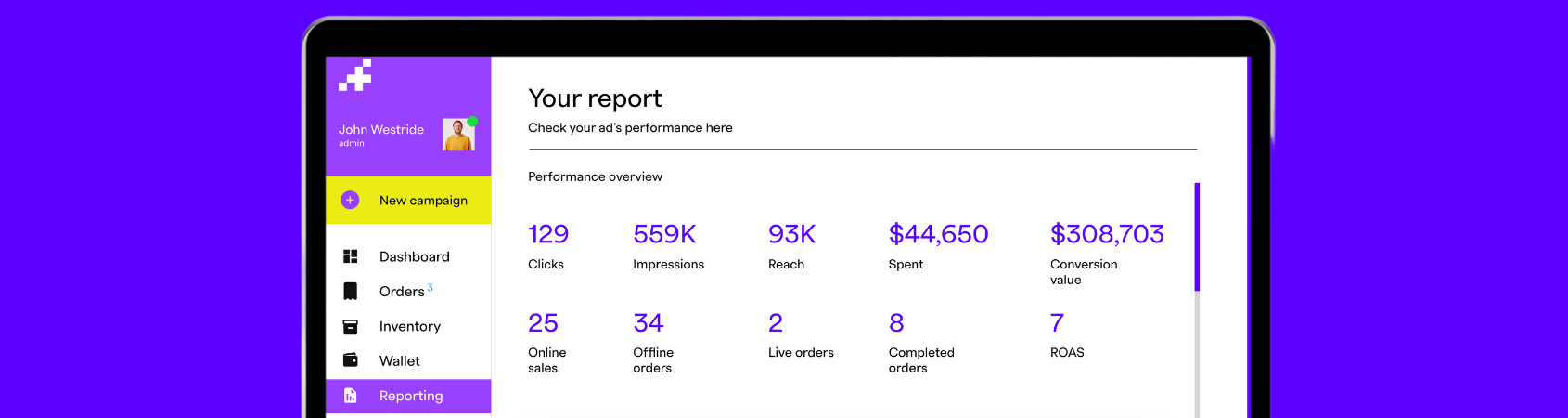Image resolution: width=1568 pixels, height=418 pixels.
Task: Click the Orders bookmark icon
Action: coord(350,292)
